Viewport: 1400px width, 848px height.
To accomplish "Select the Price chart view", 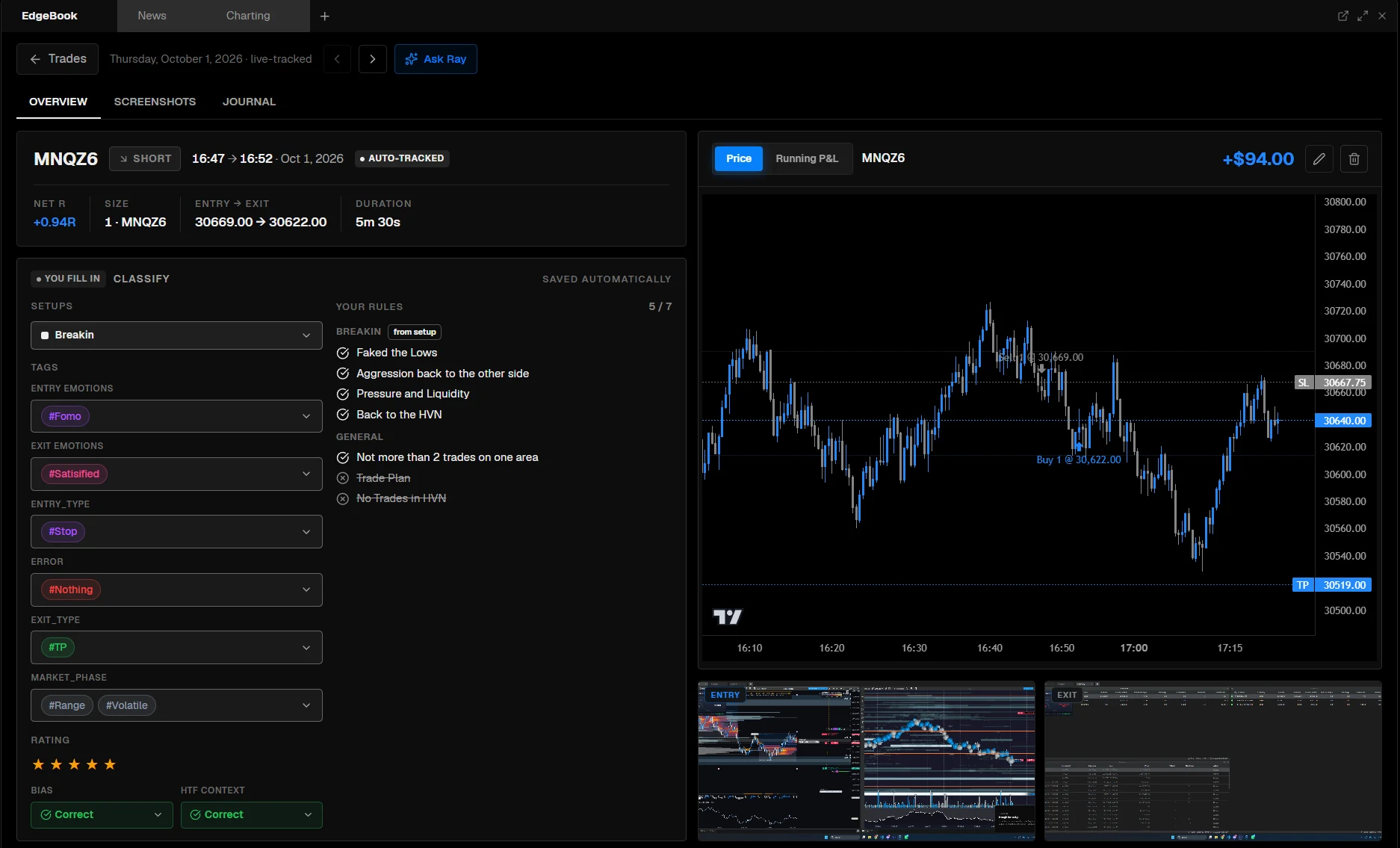I will click(x=739, y=158).
